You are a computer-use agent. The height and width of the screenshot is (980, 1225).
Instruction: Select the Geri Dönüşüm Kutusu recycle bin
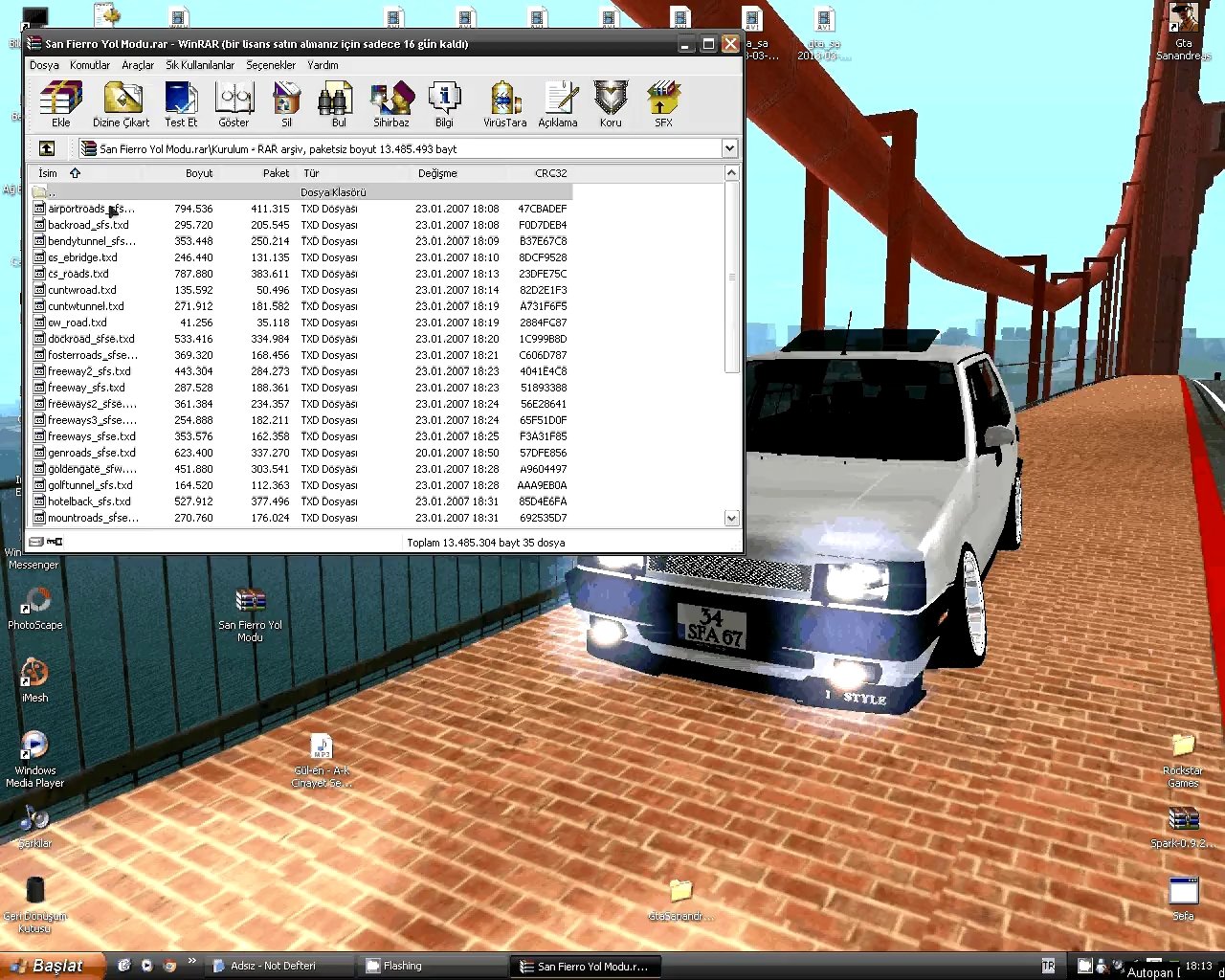coord(34,904)
